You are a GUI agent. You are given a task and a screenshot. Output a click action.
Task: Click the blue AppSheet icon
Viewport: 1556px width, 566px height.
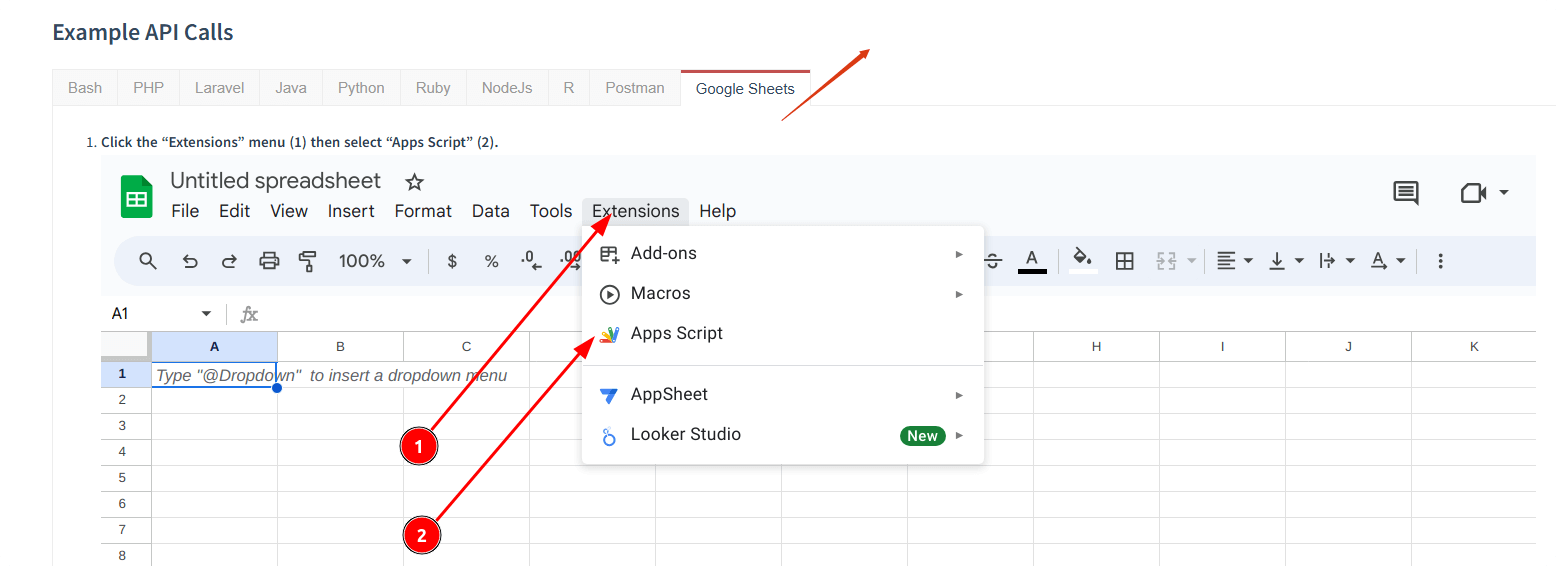pos(609,395)
